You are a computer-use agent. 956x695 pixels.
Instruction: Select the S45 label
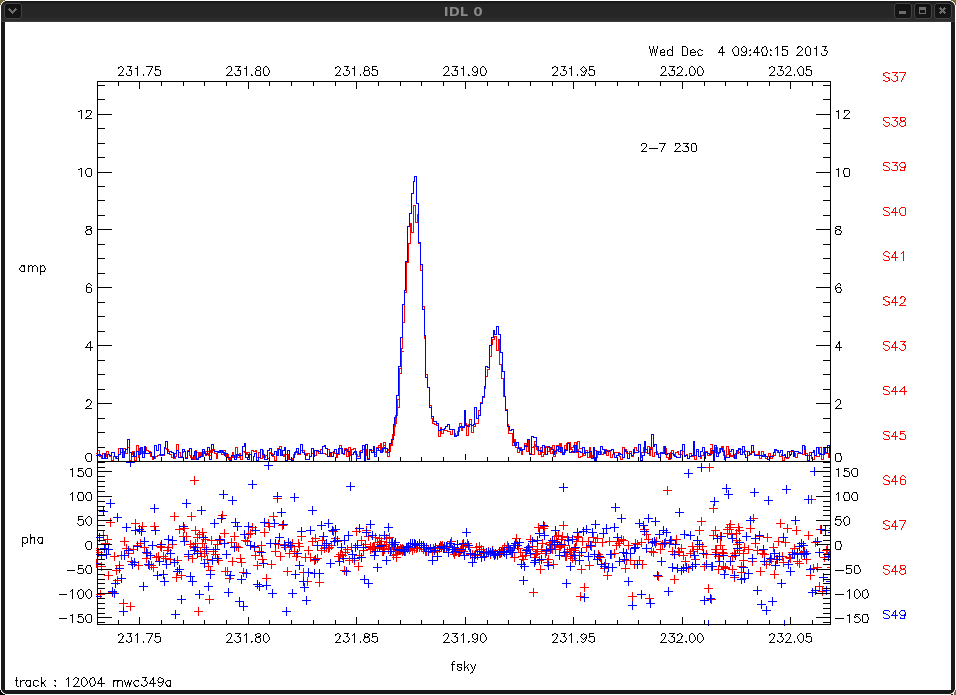(x=893, y=436)
